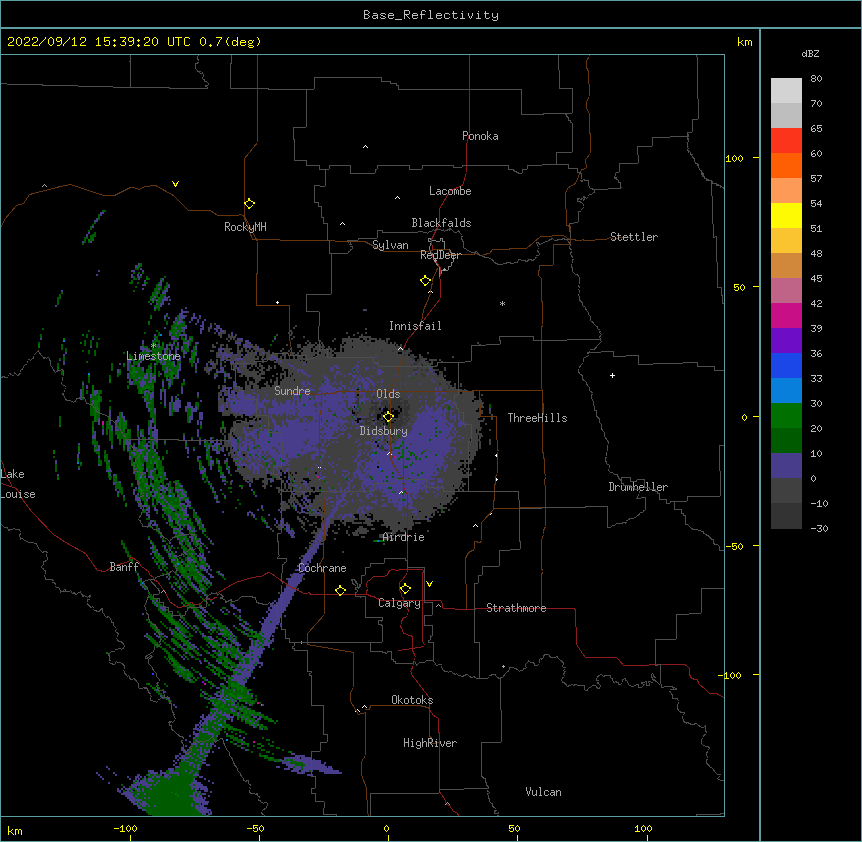Click the light gray 80-70 dBZ legend swatch

786,91
